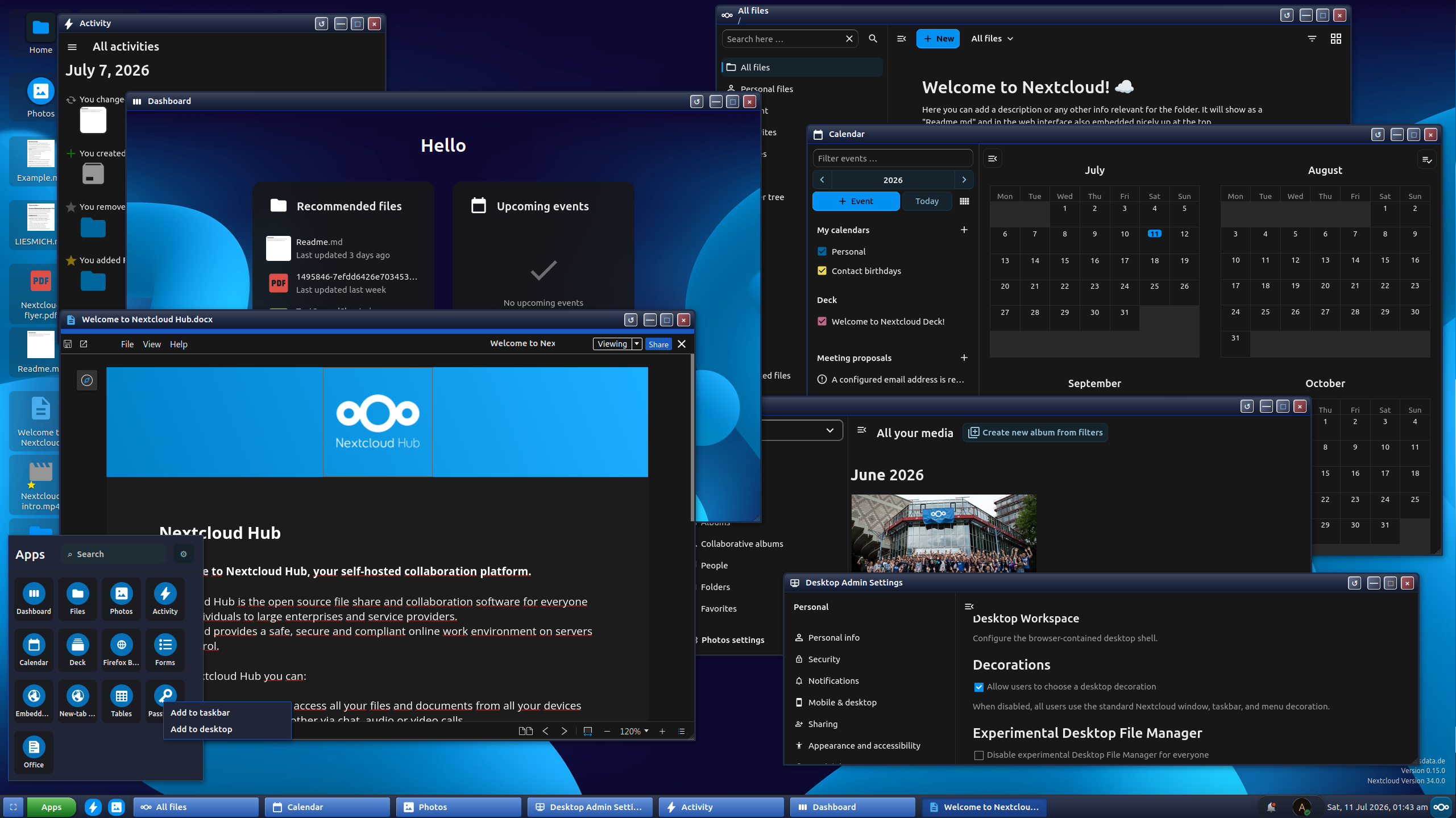Screen dimensions: 1456x818
Task: Go to next page in document viewer
Action: coord(564,731)
